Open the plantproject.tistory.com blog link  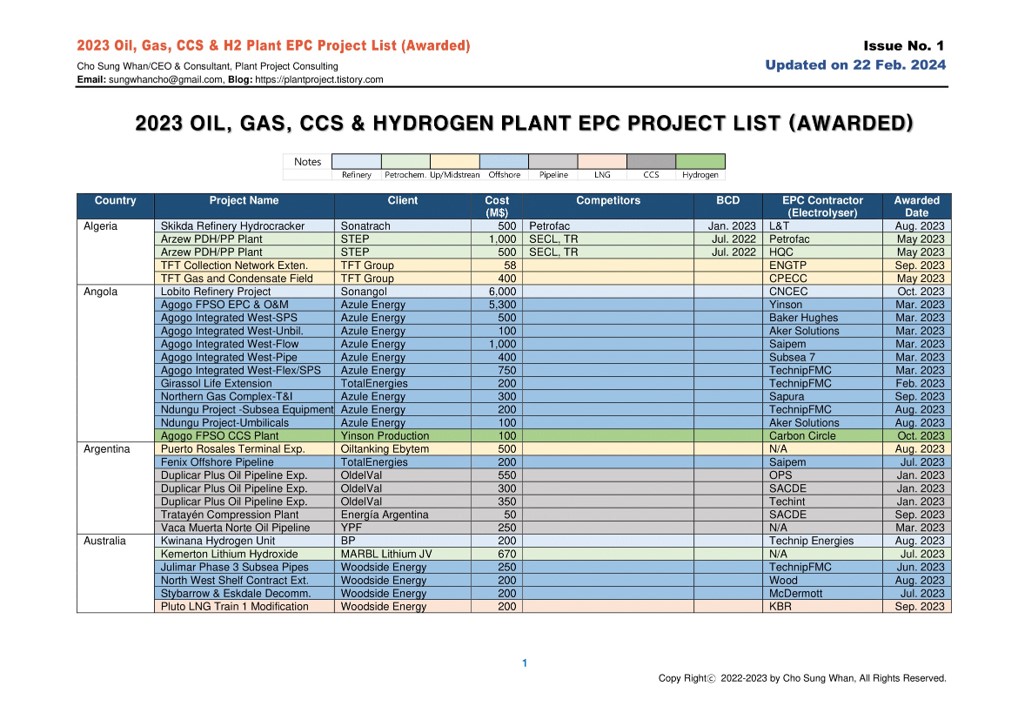(x=319, y=80)
